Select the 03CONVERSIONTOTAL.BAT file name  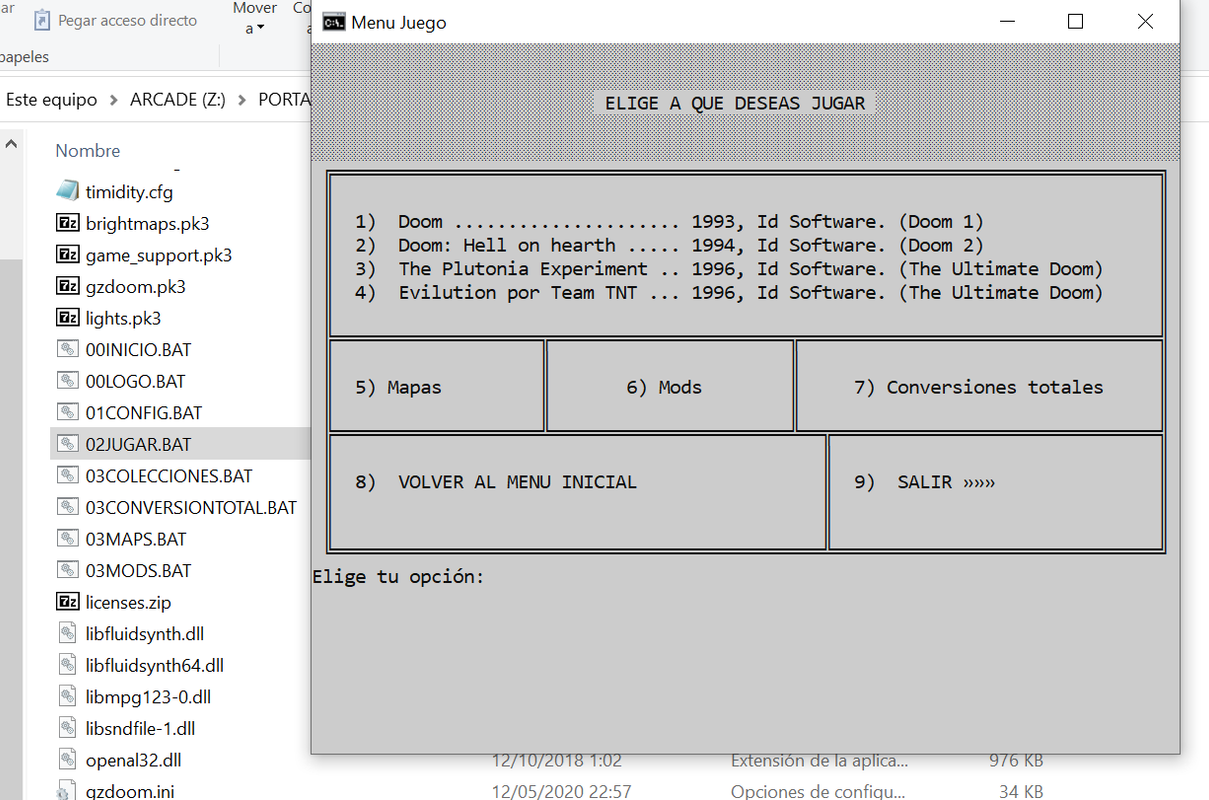[x=191, y=507]
